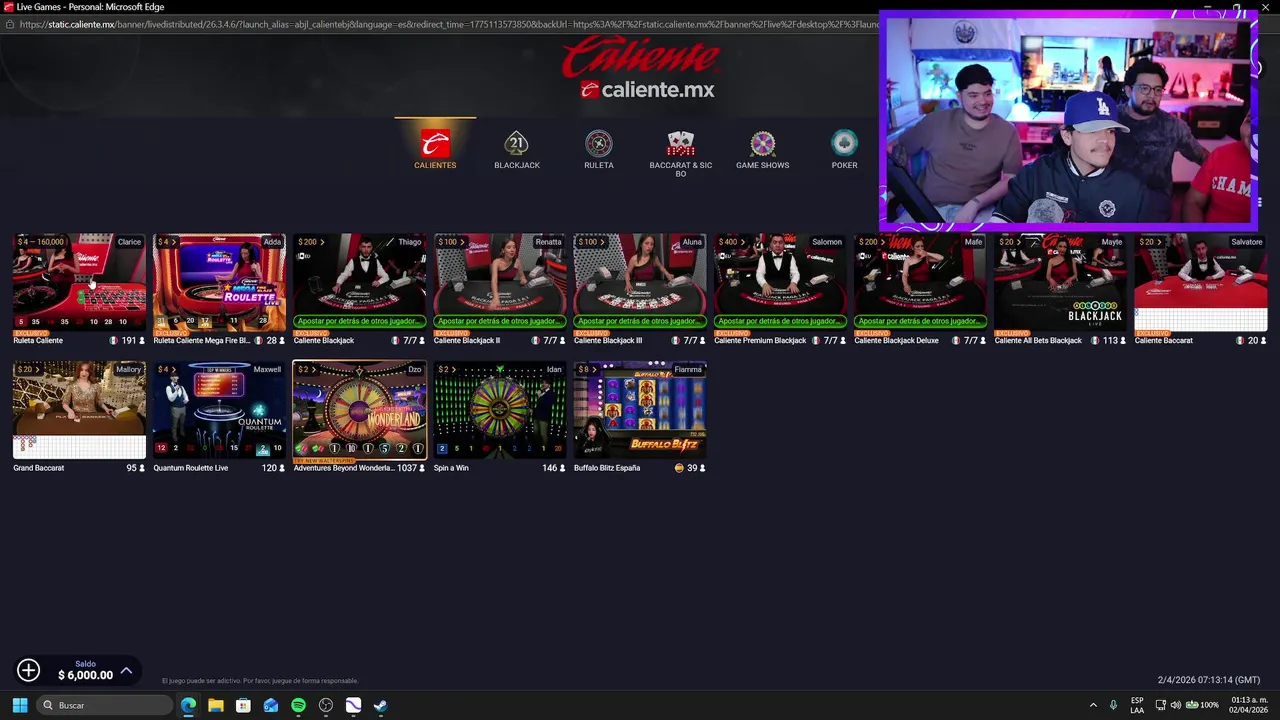Open the Game Shows category icon
This screenshot has height=720, width=1280.
click(x=762, y=143)
